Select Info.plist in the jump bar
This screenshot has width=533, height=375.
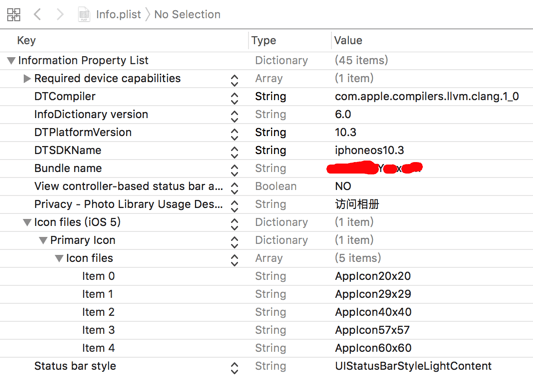pos(118,15)
